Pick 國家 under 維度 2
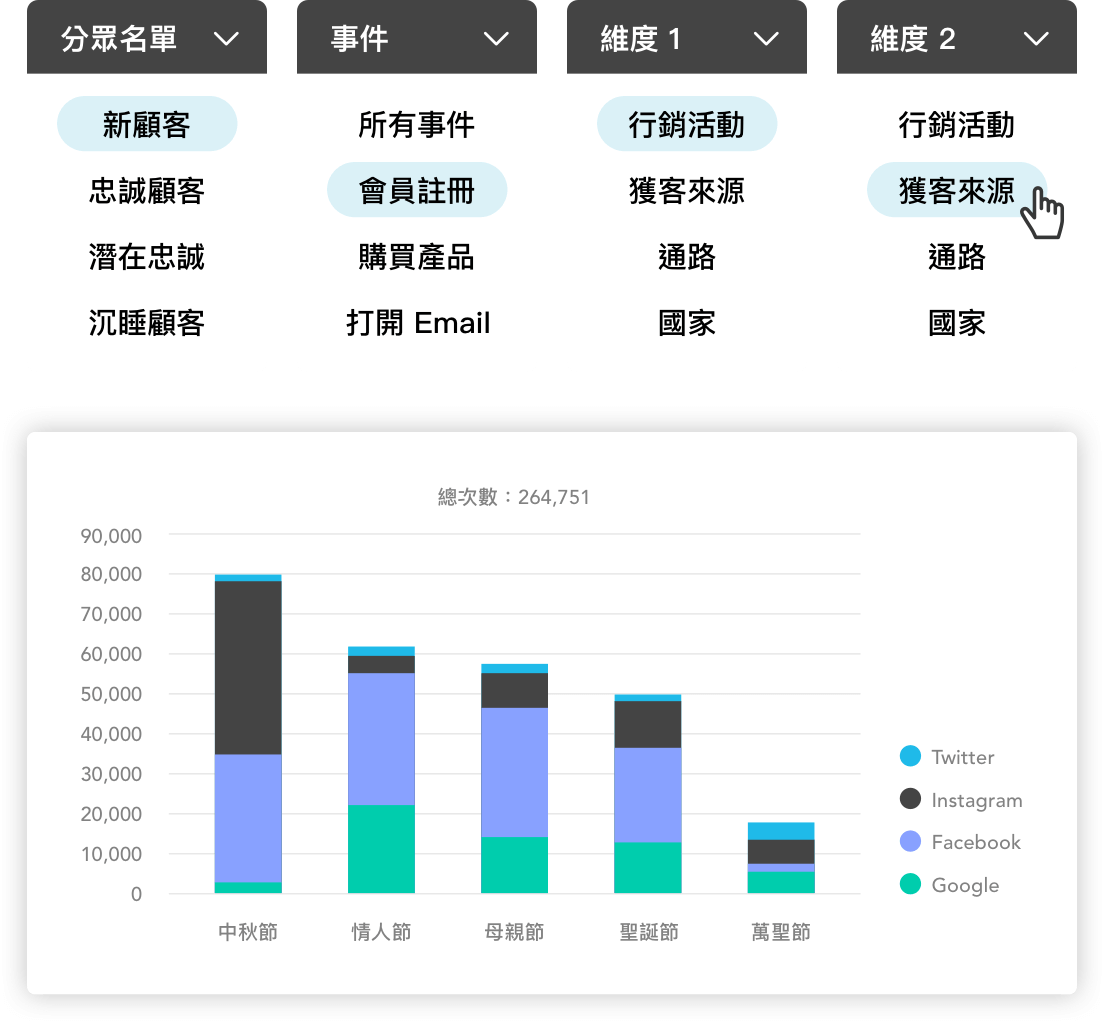Screen dimensions: 1104x1023 (956, 323)
